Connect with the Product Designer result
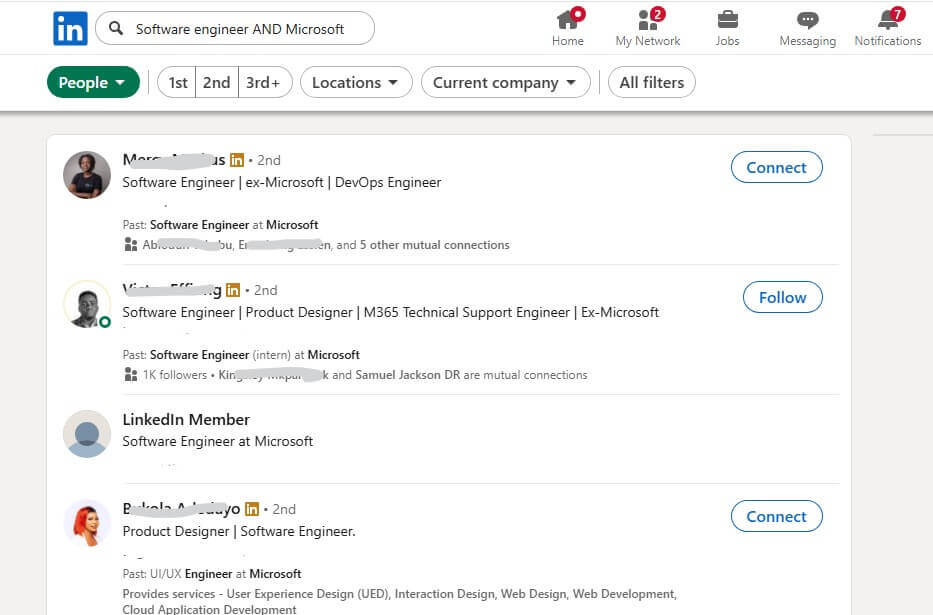Viewport: 933px width, 615px height. point(777,516)
